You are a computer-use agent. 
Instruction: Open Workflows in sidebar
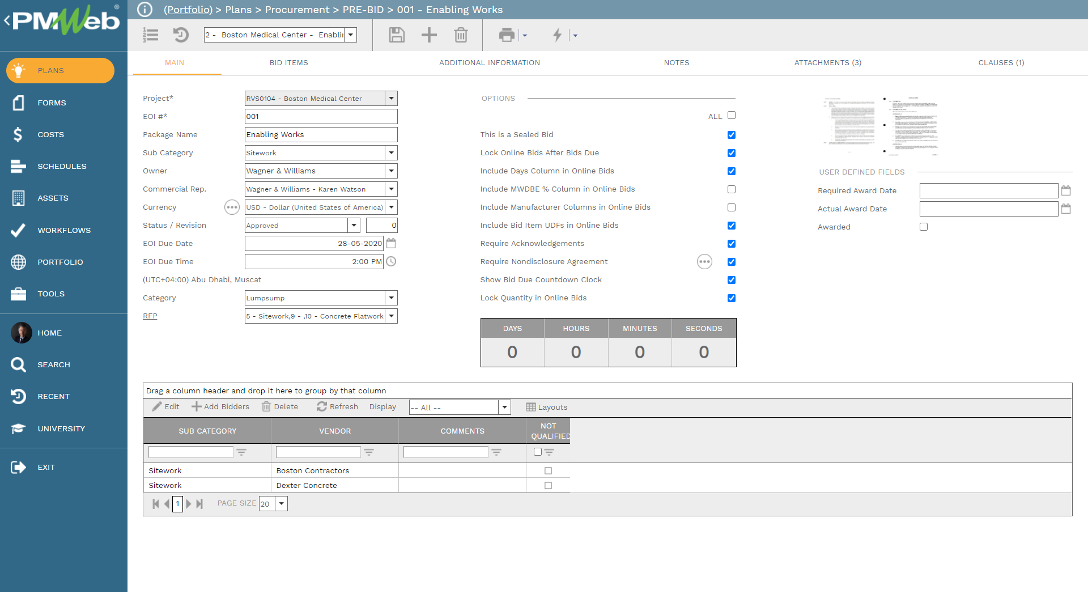63,231
